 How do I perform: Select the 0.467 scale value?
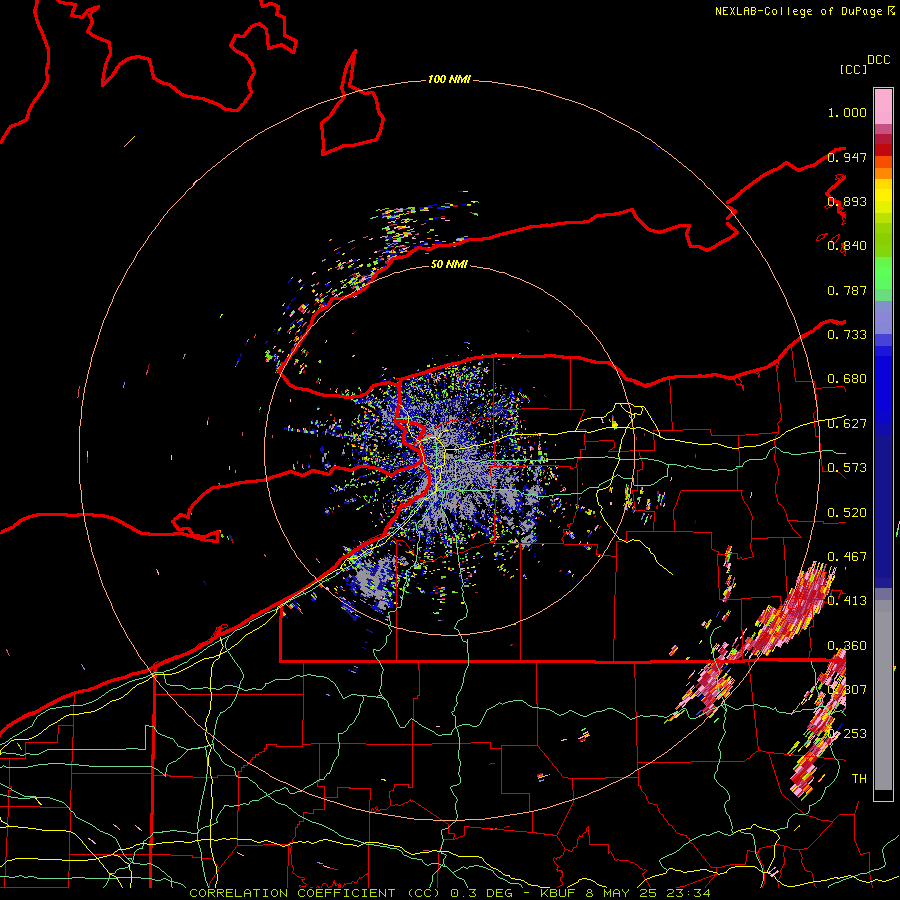[847, 557]
